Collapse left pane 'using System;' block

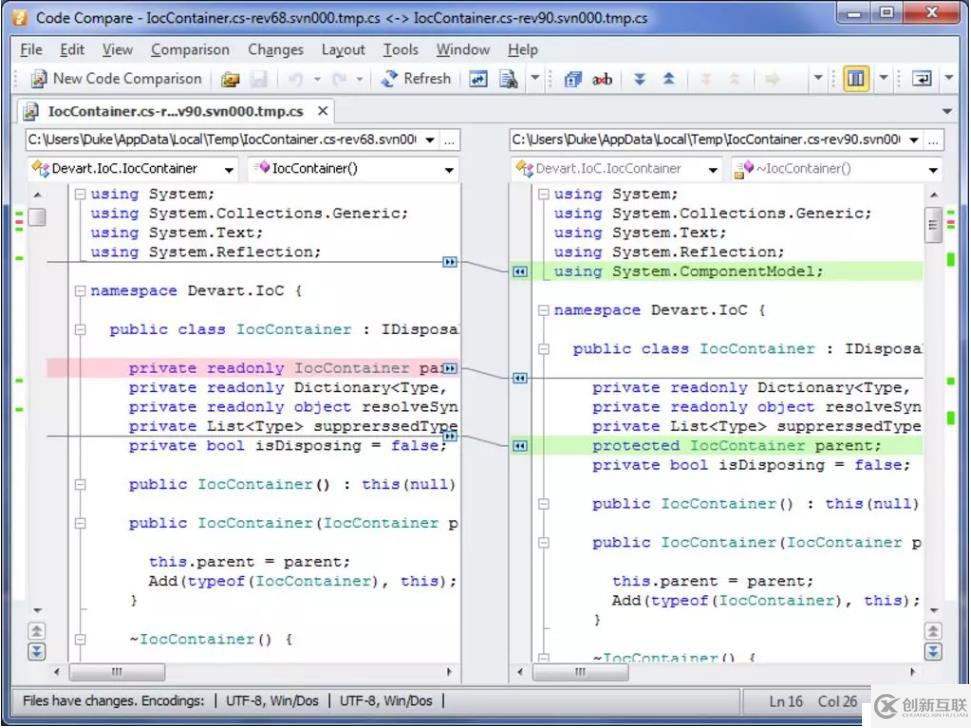coord(80,194)
